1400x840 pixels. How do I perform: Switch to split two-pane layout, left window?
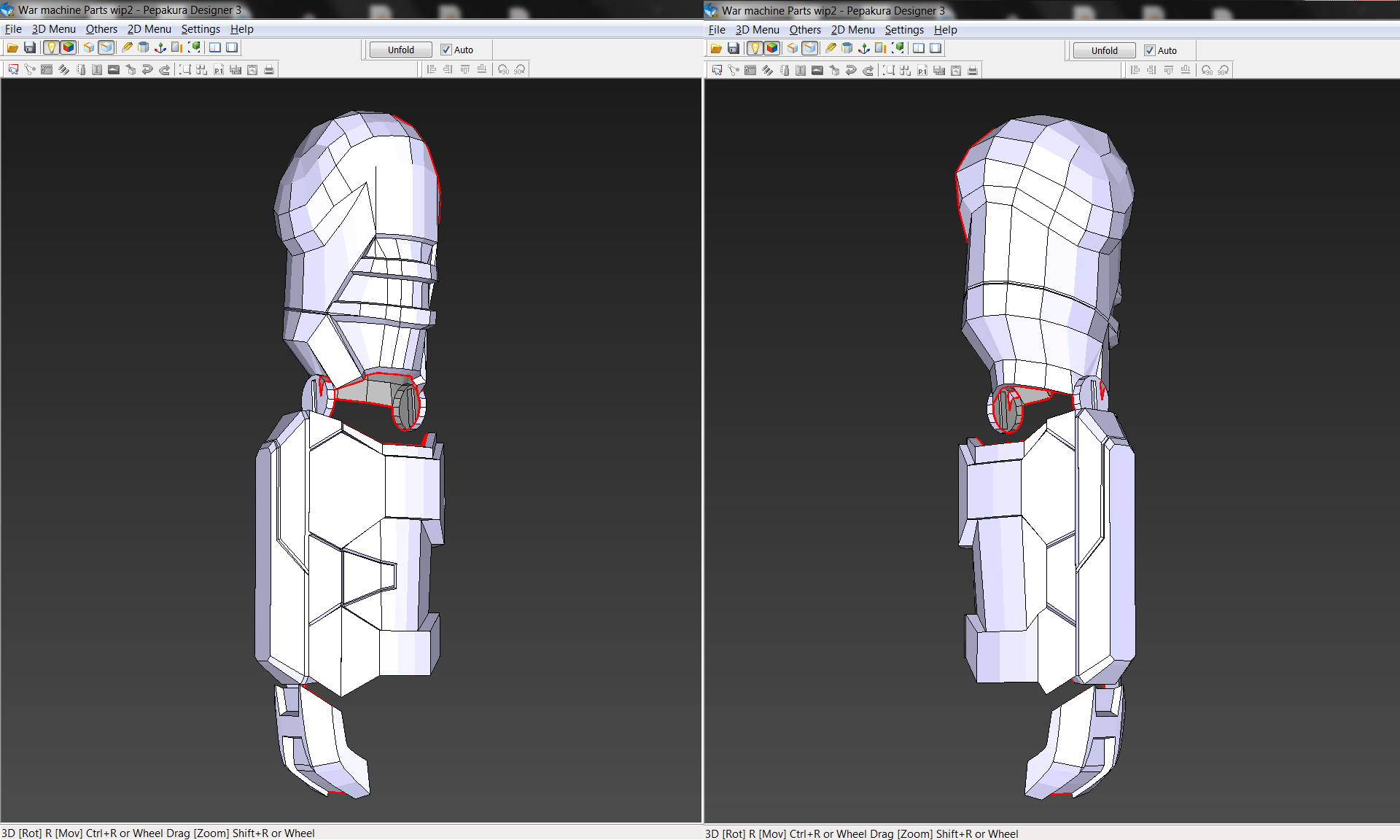215,47
